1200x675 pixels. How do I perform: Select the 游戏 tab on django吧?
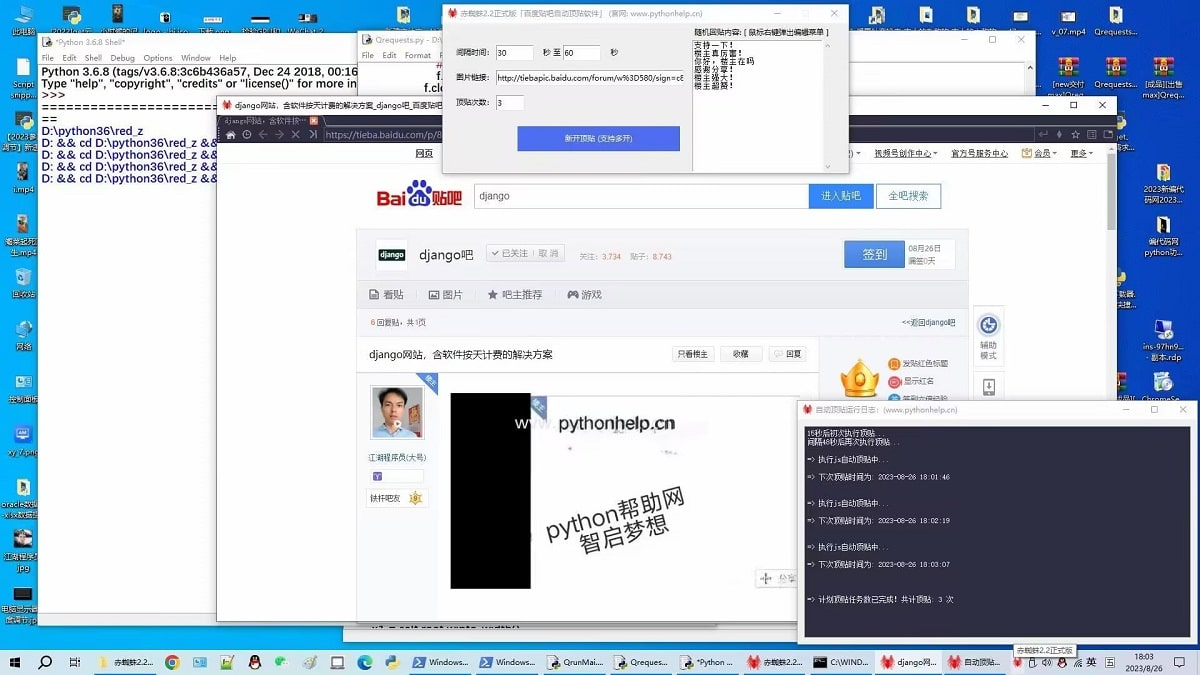585,295
